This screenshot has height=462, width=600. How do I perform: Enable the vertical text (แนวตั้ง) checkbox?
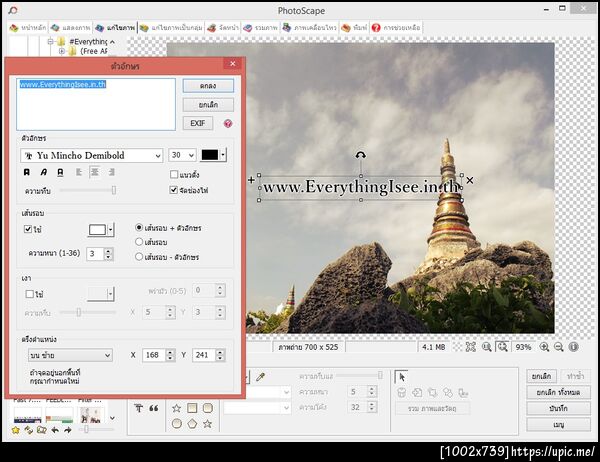(174, 175)
